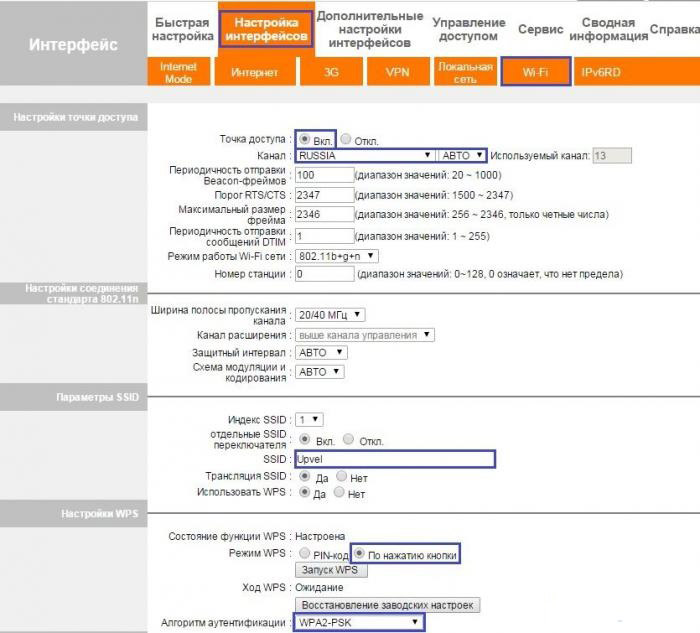Open the 3G subtab
Image resolution: width=700 pixels, height=633 pixels.
(x=331, y=72)
